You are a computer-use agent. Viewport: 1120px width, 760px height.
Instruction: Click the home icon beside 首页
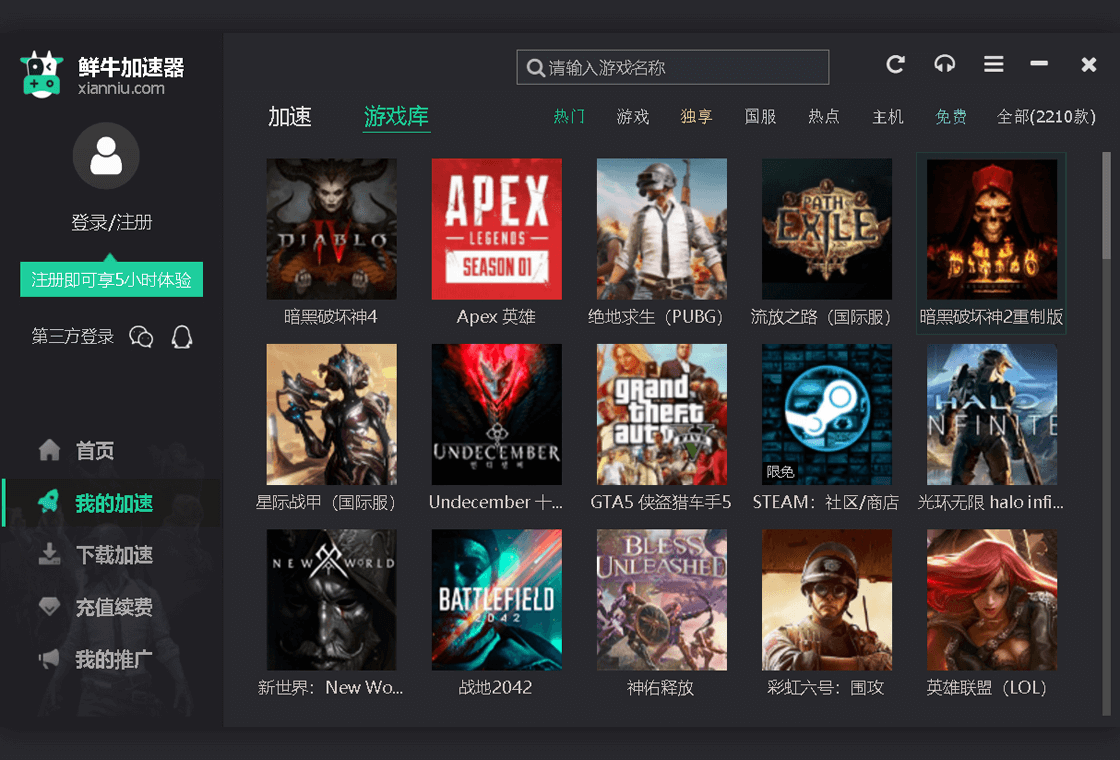click(x=49, y=450)
